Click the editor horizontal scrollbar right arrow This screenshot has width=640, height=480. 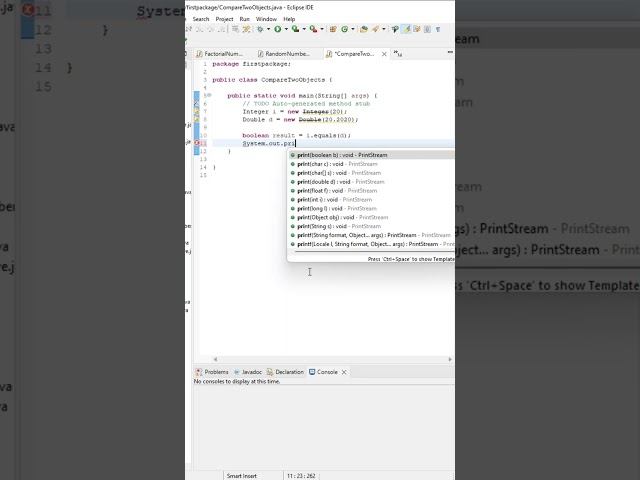tap(450, 359)
